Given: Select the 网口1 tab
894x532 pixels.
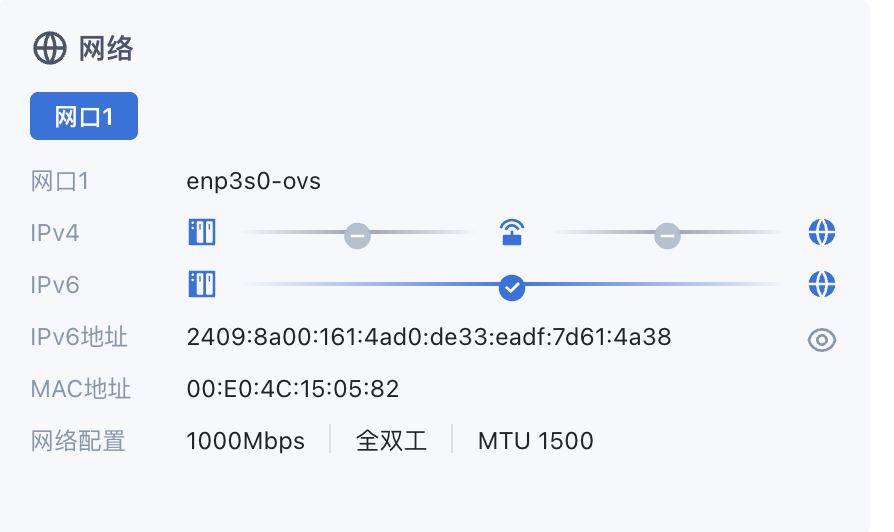Looking at the screenshot, I should tap(84, 117).
